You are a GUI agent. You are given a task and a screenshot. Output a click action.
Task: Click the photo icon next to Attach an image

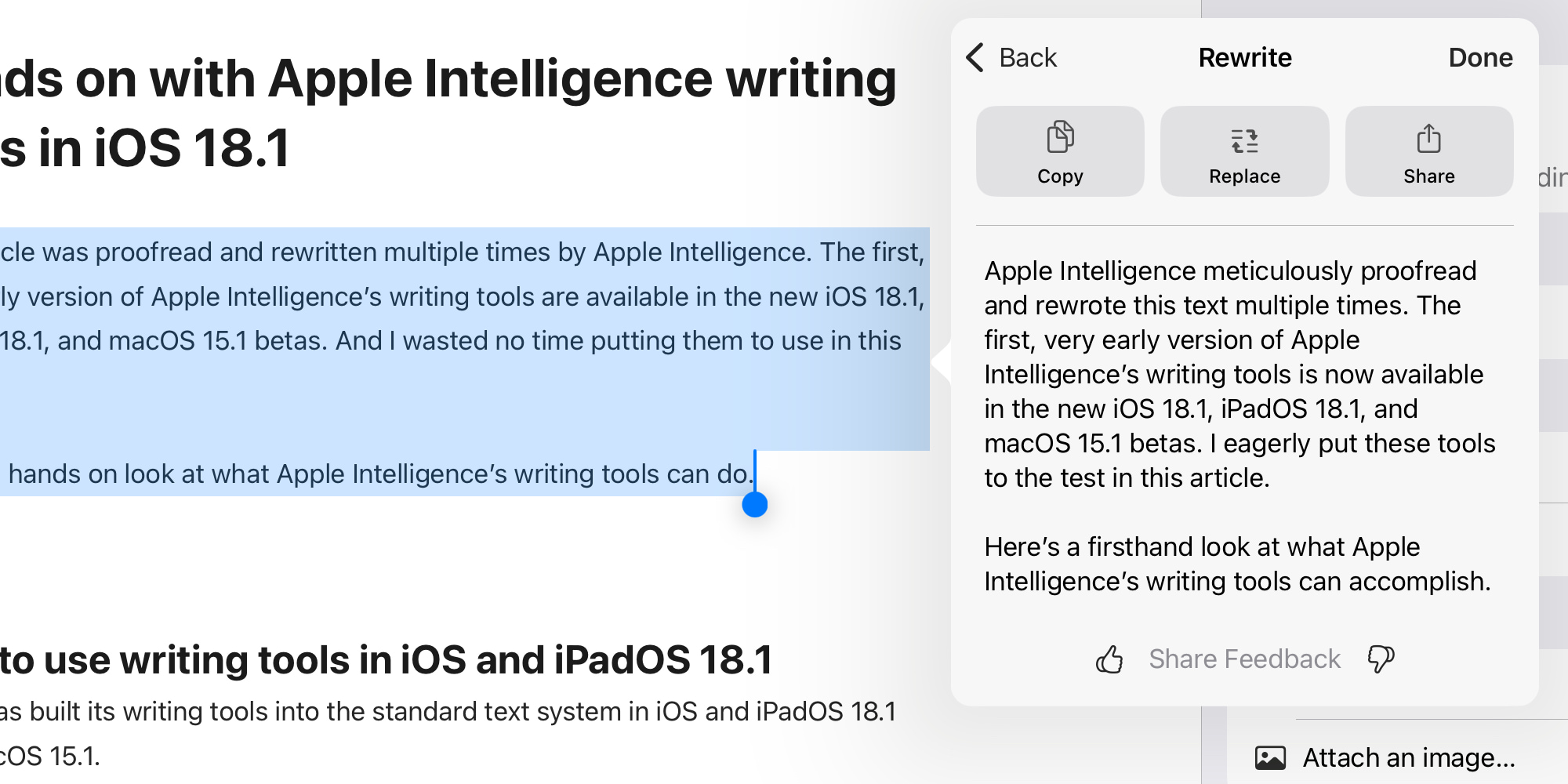point(1270,757)
